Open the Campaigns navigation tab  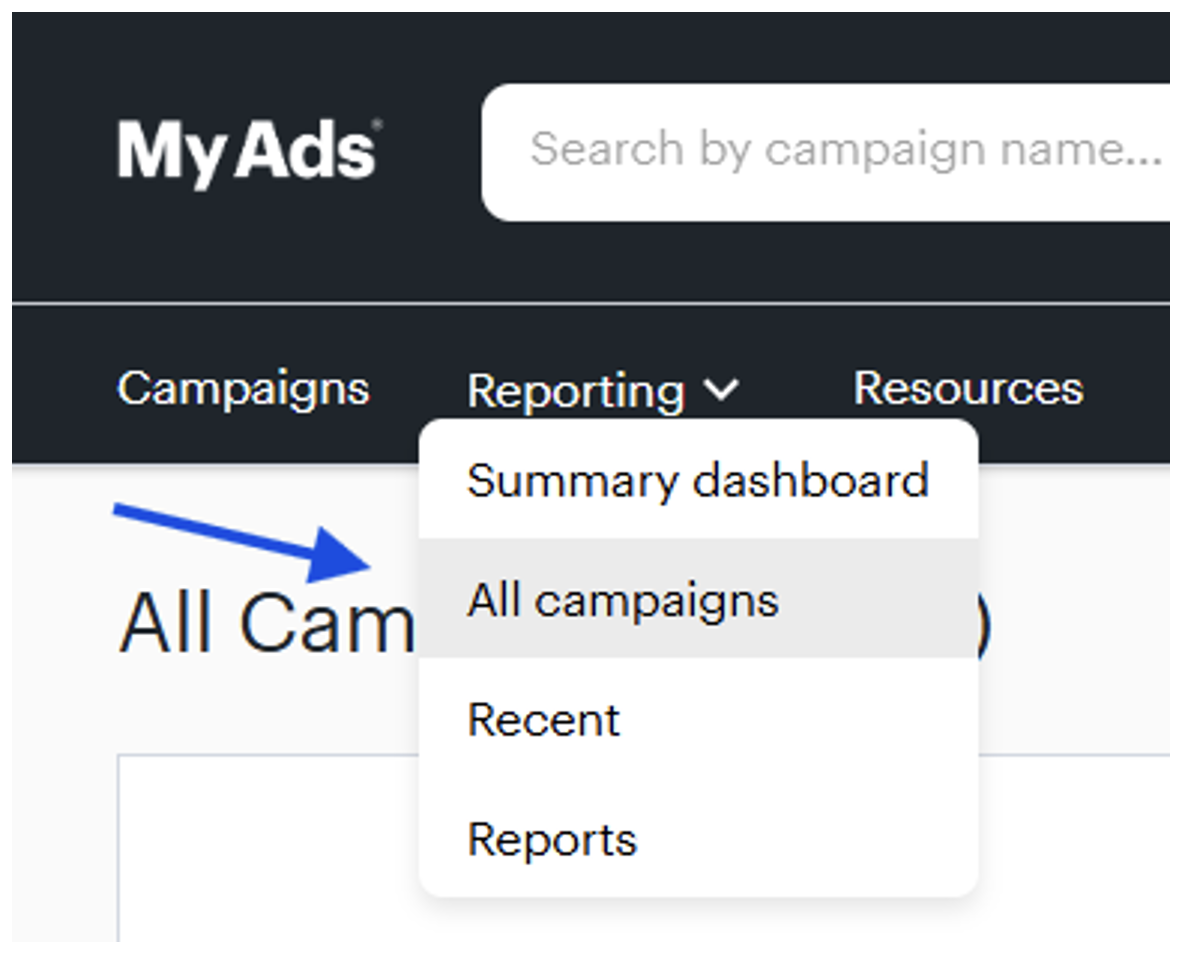[x=243, y=388]
